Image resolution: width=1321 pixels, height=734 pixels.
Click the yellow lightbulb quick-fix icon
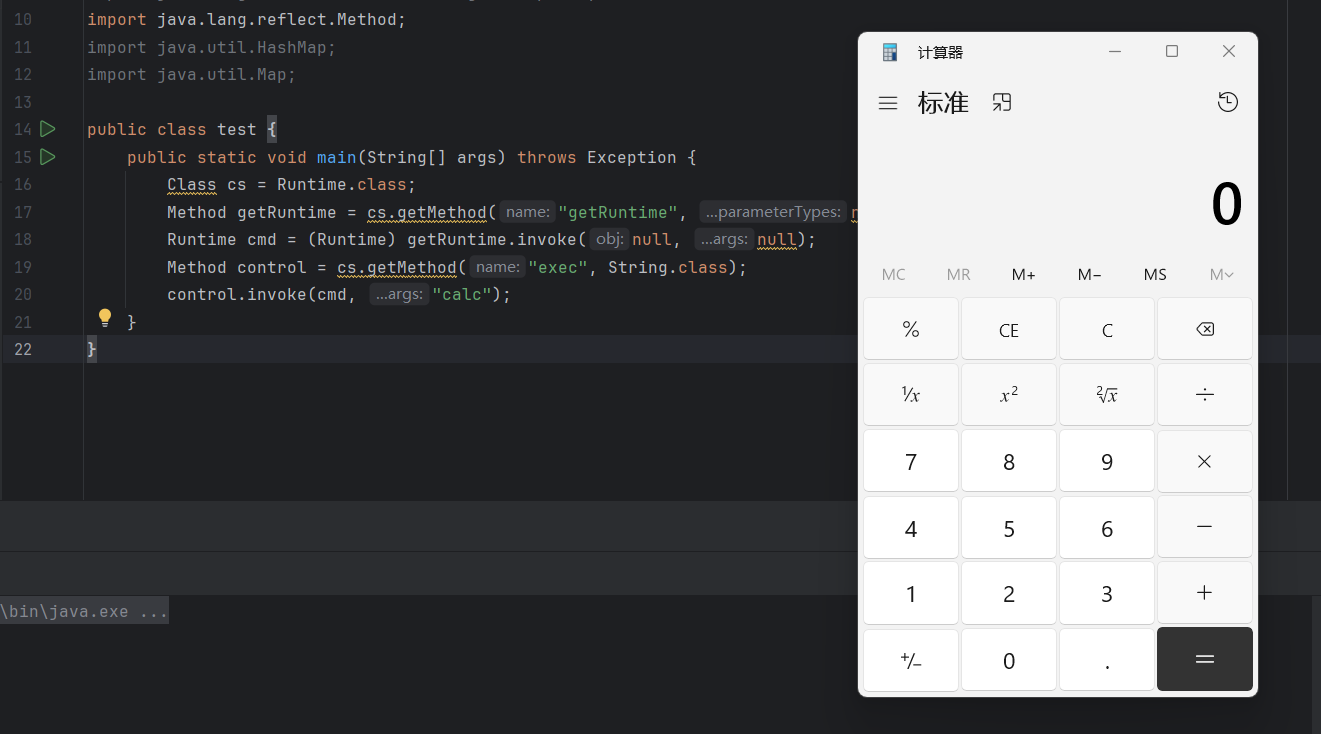(105, 318)
